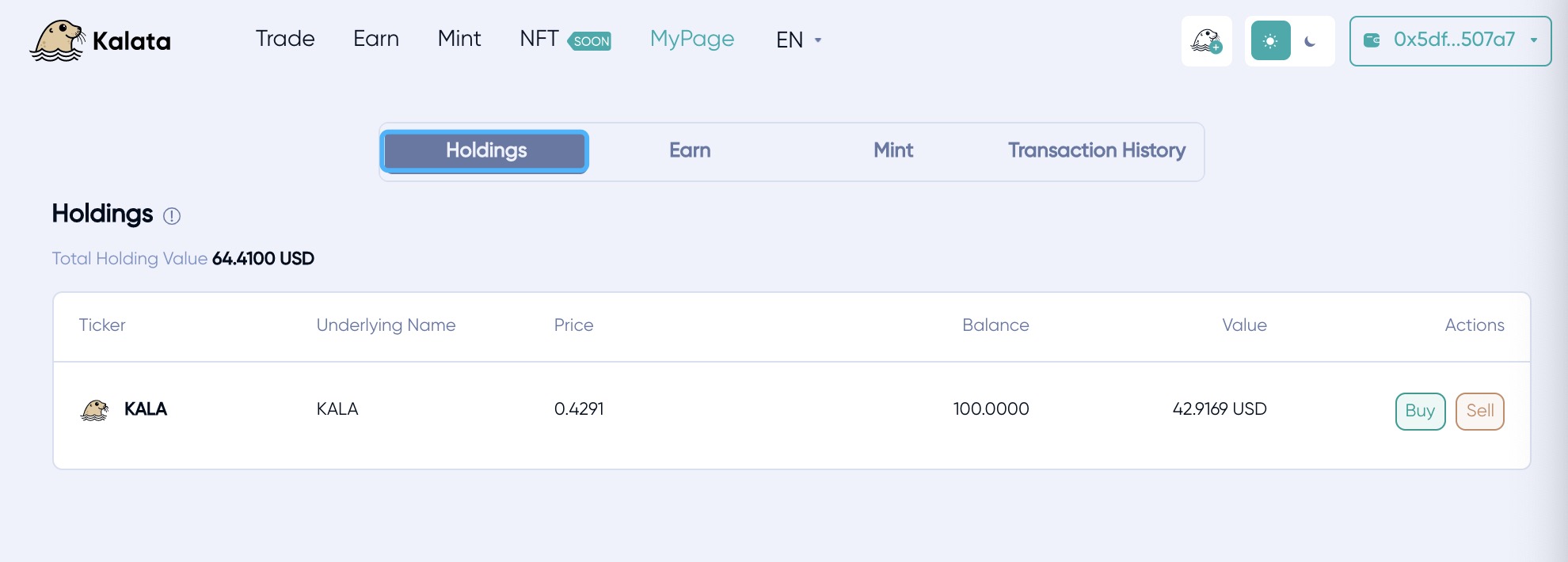
Task: Click the Sell button for KALA
Action: pyautogui.click(x=1479, y=411)
